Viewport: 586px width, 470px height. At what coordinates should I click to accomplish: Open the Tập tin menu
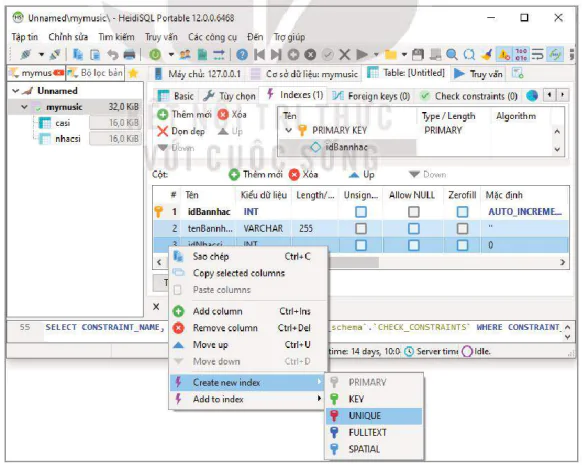pyautogui.click(x=24, y=37)
